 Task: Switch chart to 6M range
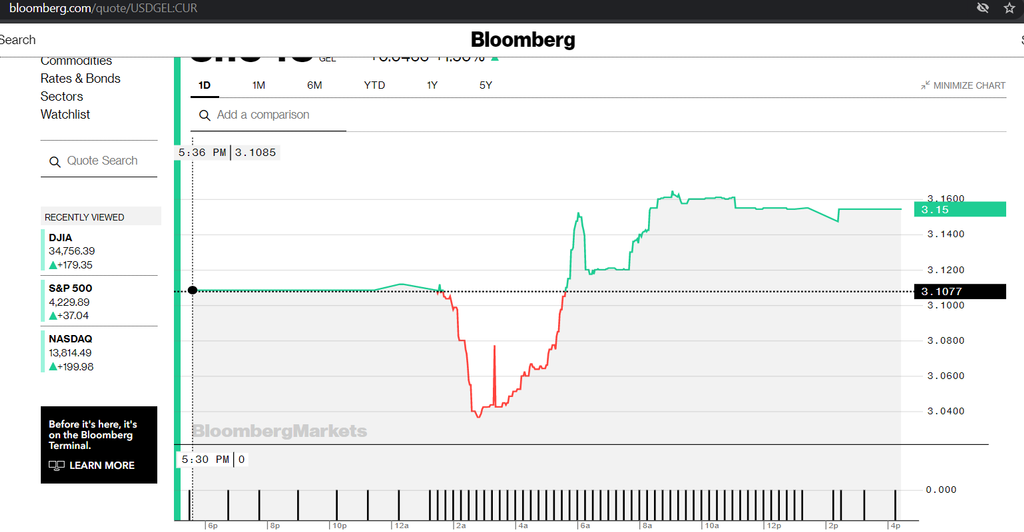(x=315, y=86)
